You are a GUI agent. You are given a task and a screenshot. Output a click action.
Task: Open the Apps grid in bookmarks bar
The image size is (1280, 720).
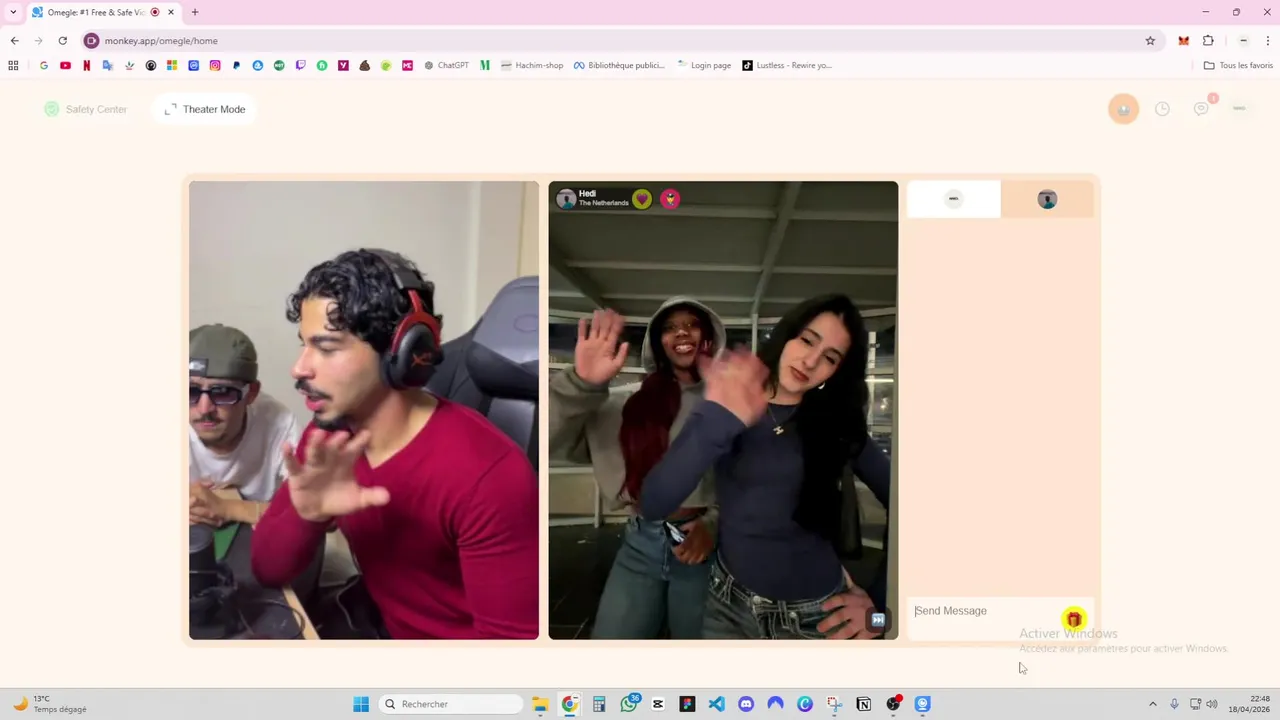[x=13, y=65]
